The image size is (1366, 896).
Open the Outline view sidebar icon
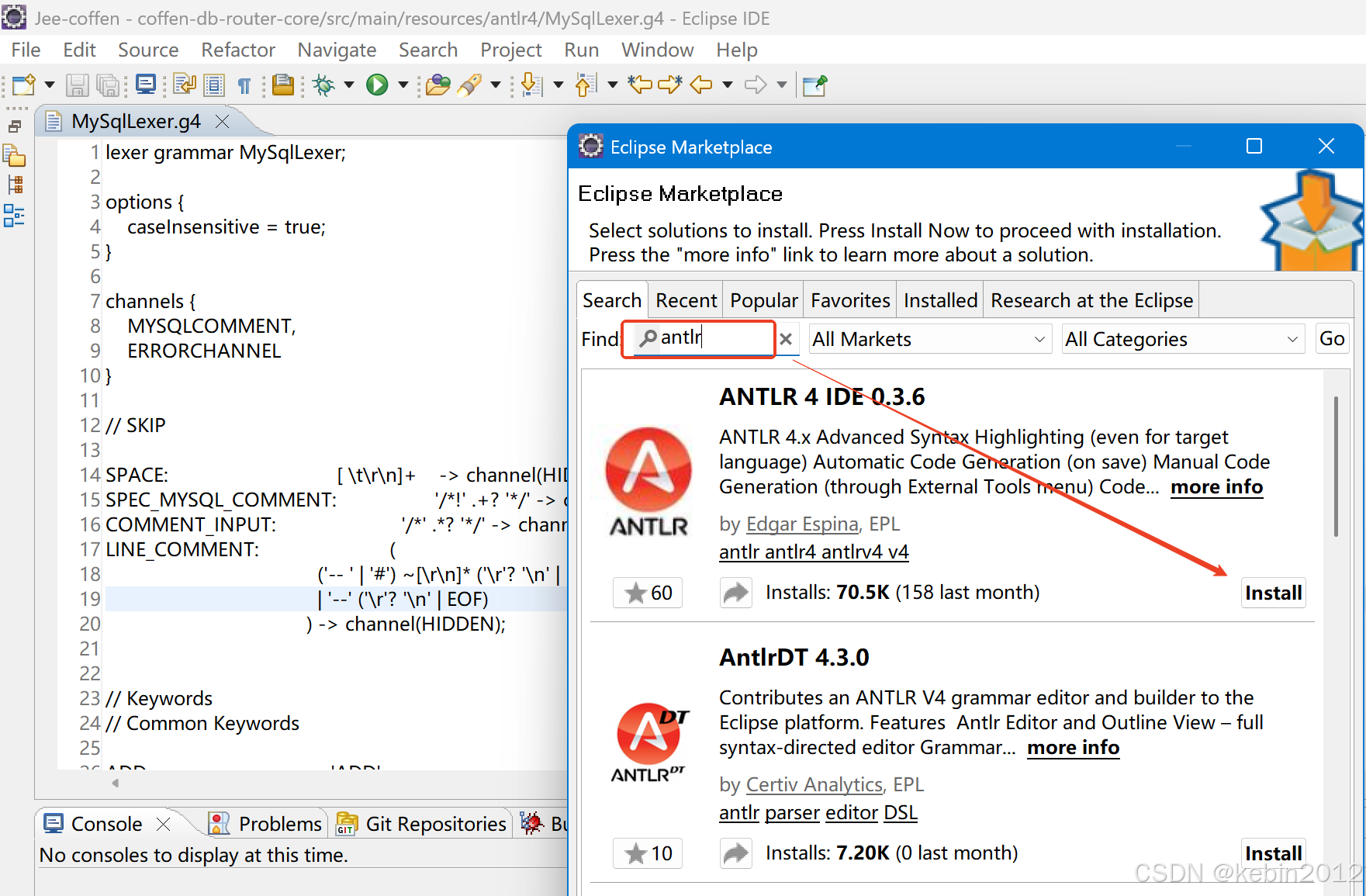[x=14, y=215]
